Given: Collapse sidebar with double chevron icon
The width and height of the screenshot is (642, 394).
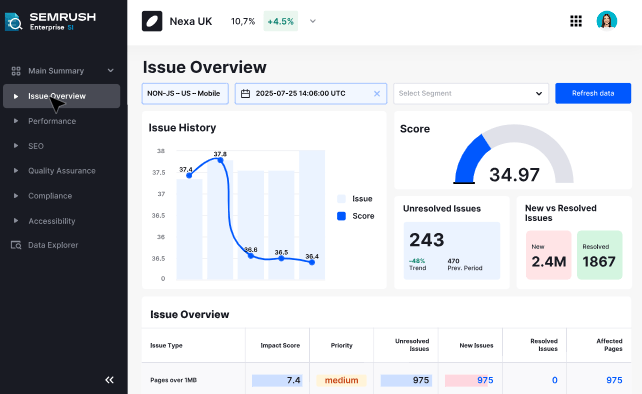Looking at the screenshot, I should click(x=109, y=380).
